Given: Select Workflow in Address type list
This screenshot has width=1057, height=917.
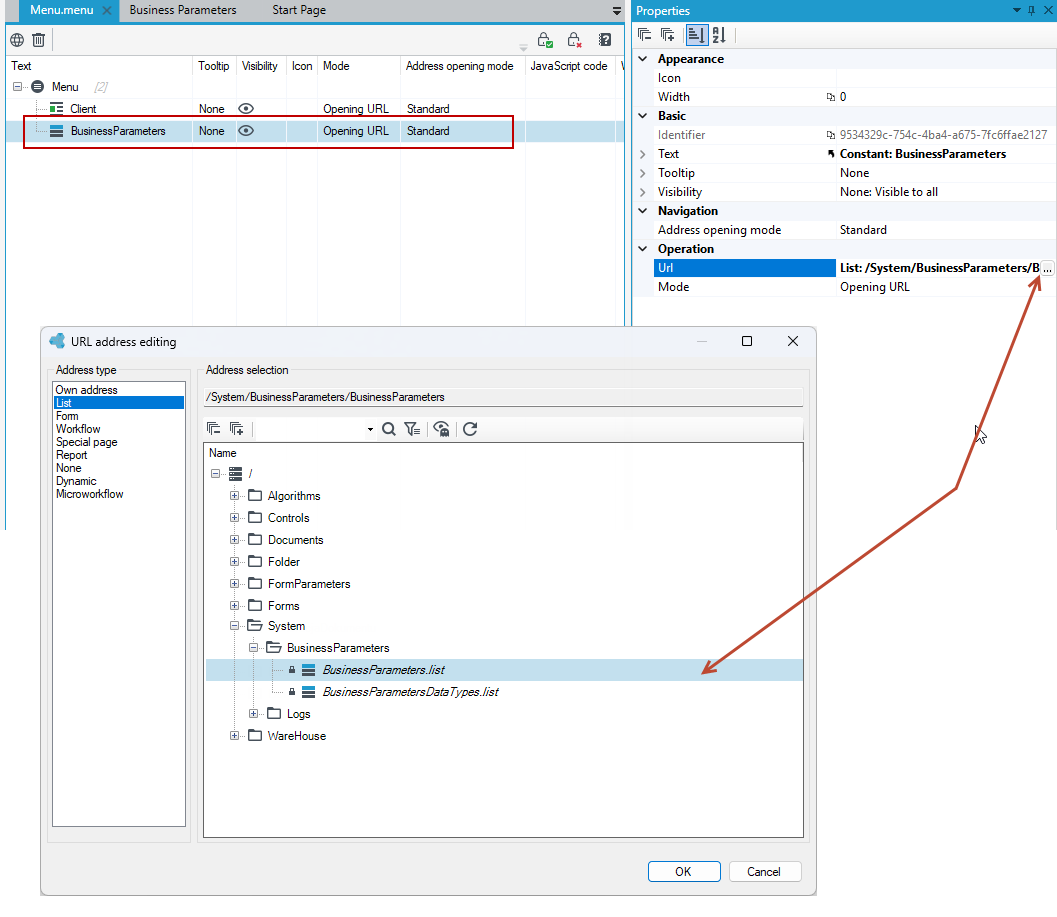Looking at the screenshot, I should [x=78, y=429].
